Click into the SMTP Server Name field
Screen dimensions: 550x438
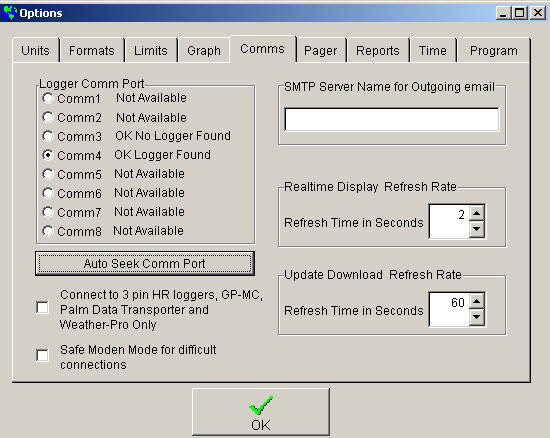click(x=391, y=120)
